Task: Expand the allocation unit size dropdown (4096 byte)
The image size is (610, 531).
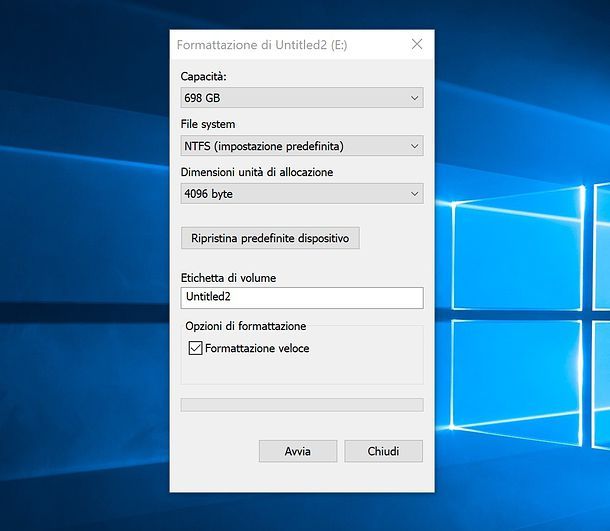Action: (x=302, y=194)
